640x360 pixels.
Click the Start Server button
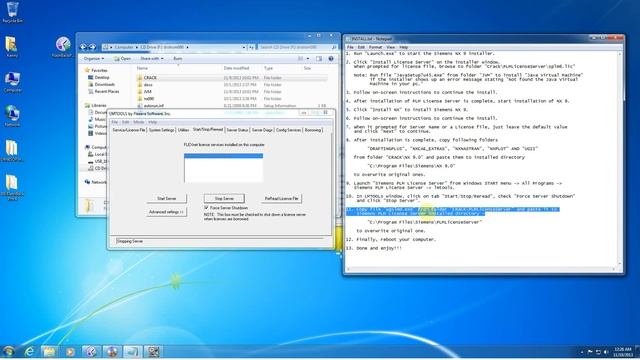(x=167, y=198)
